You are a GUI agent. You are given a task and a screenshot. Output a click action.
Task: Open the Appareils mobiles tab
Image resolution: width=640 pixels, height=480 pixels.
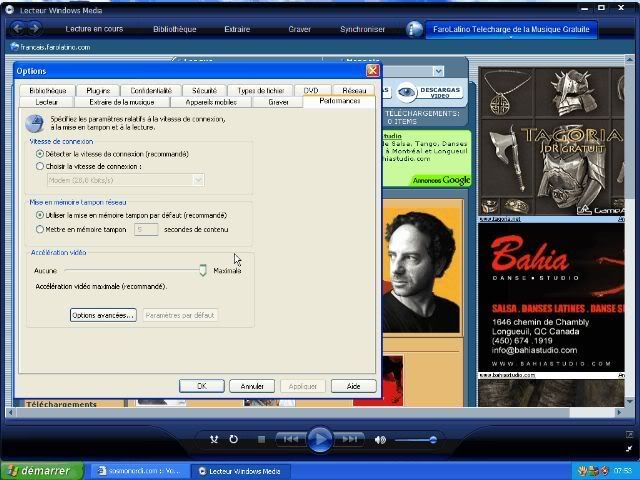[x=211, y=102]
